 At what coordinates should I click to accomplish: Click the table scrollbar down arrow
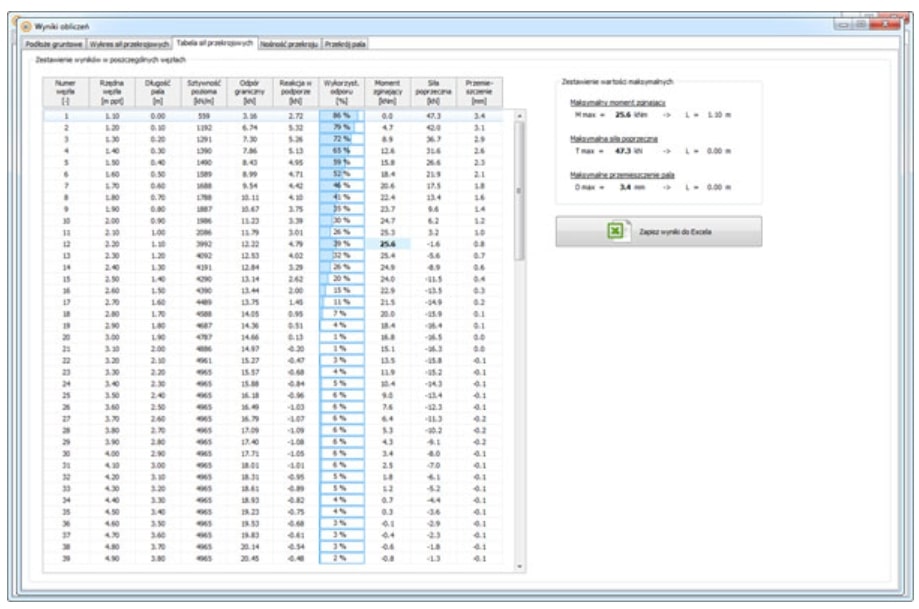[x=518, y=565]
